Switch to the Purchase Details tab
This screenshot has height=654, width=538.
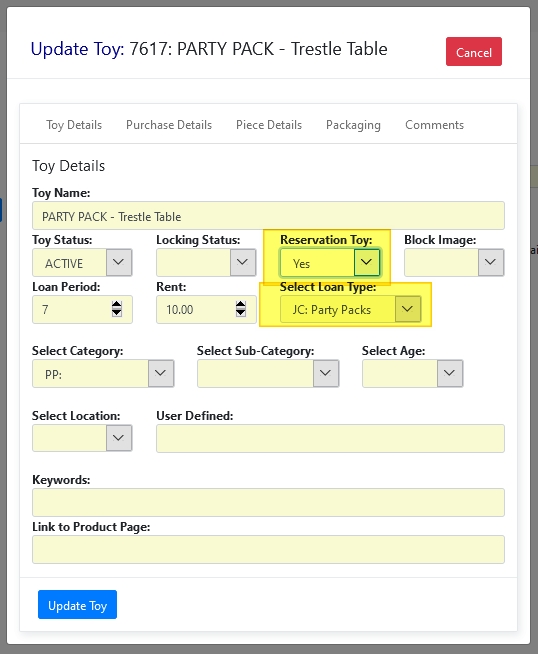pyautogui.click(x=169, y=125)
